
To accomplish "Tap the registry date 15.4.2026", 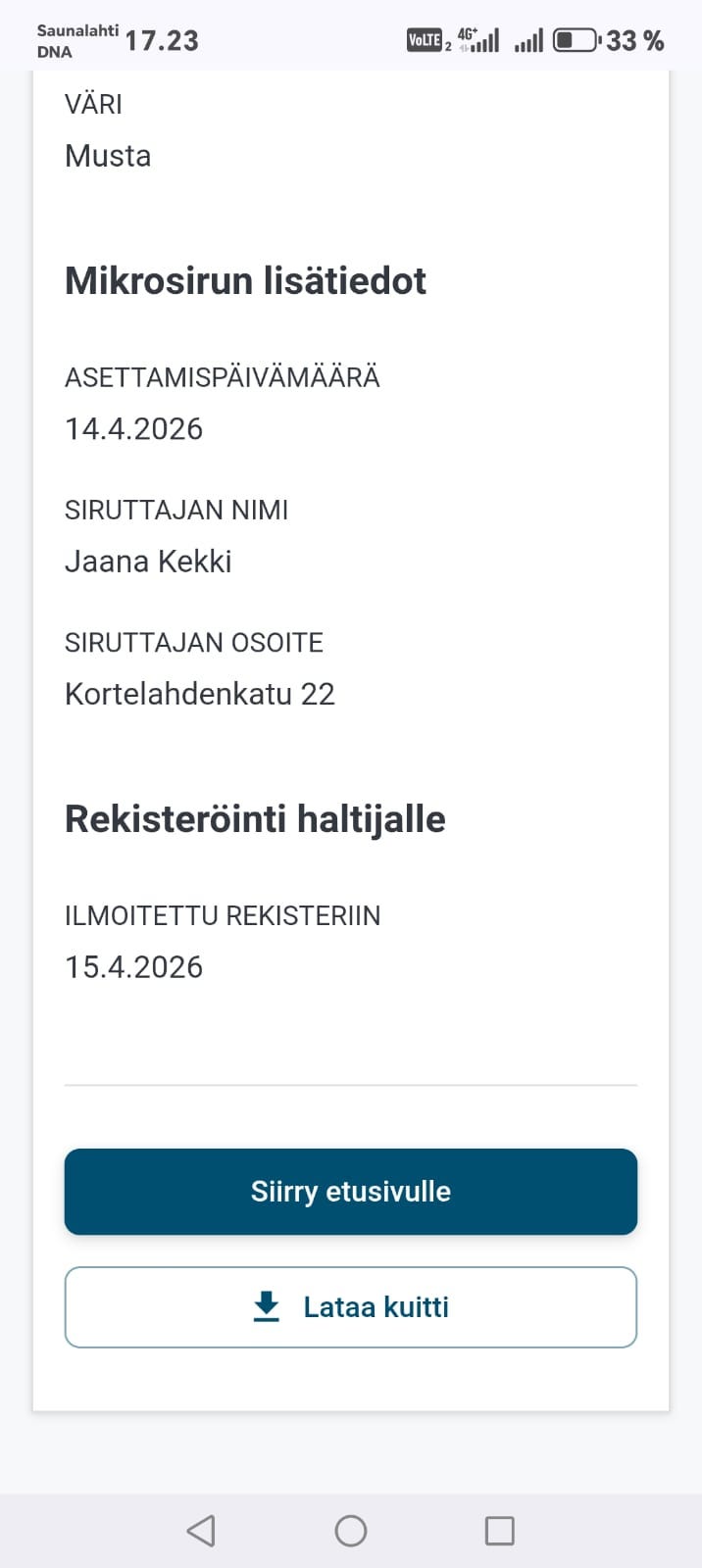I will click(133, 967).
